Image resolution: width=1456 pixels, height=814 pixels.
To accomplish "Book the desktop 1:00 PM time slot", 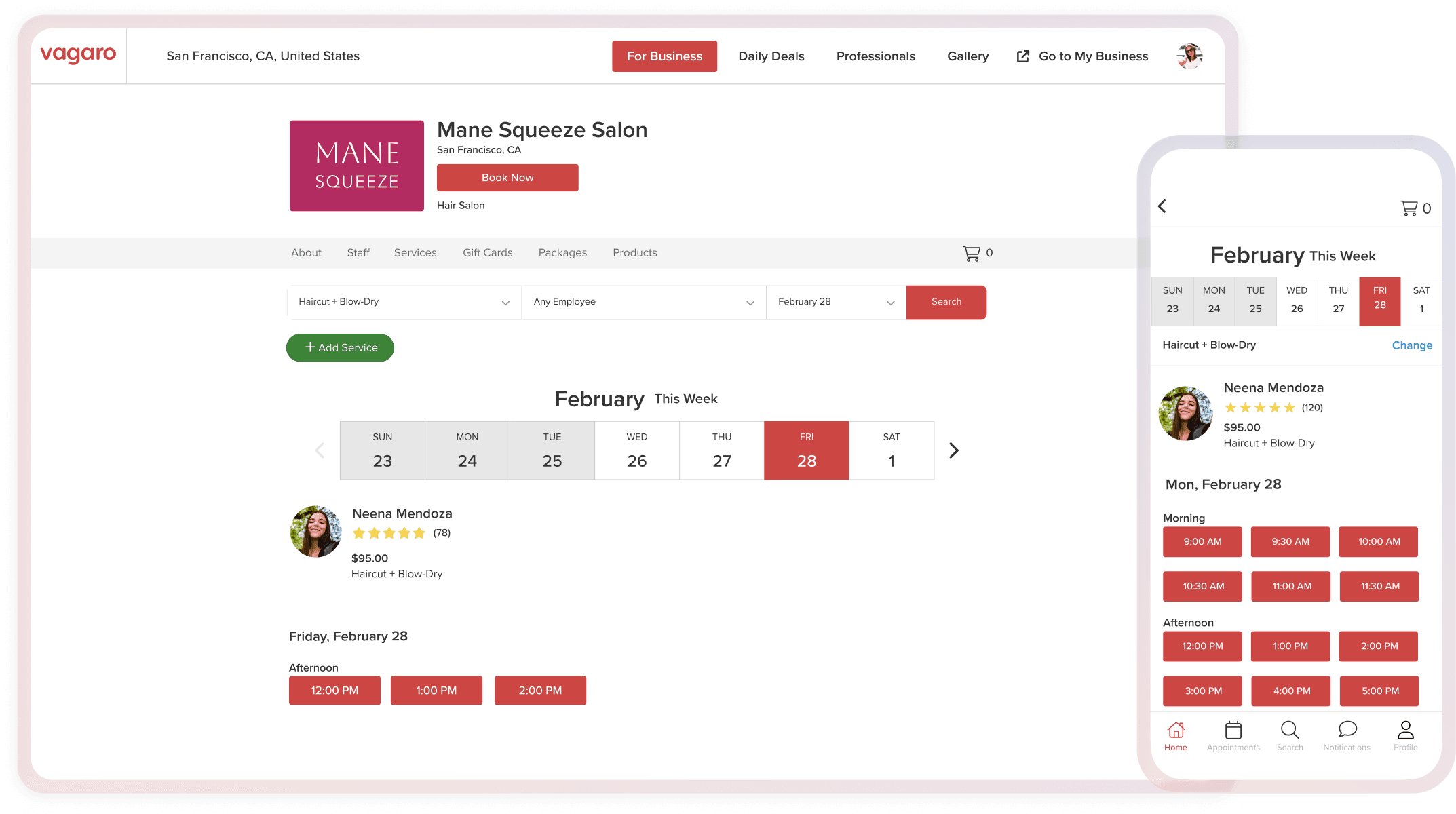I will click(436, 690).
